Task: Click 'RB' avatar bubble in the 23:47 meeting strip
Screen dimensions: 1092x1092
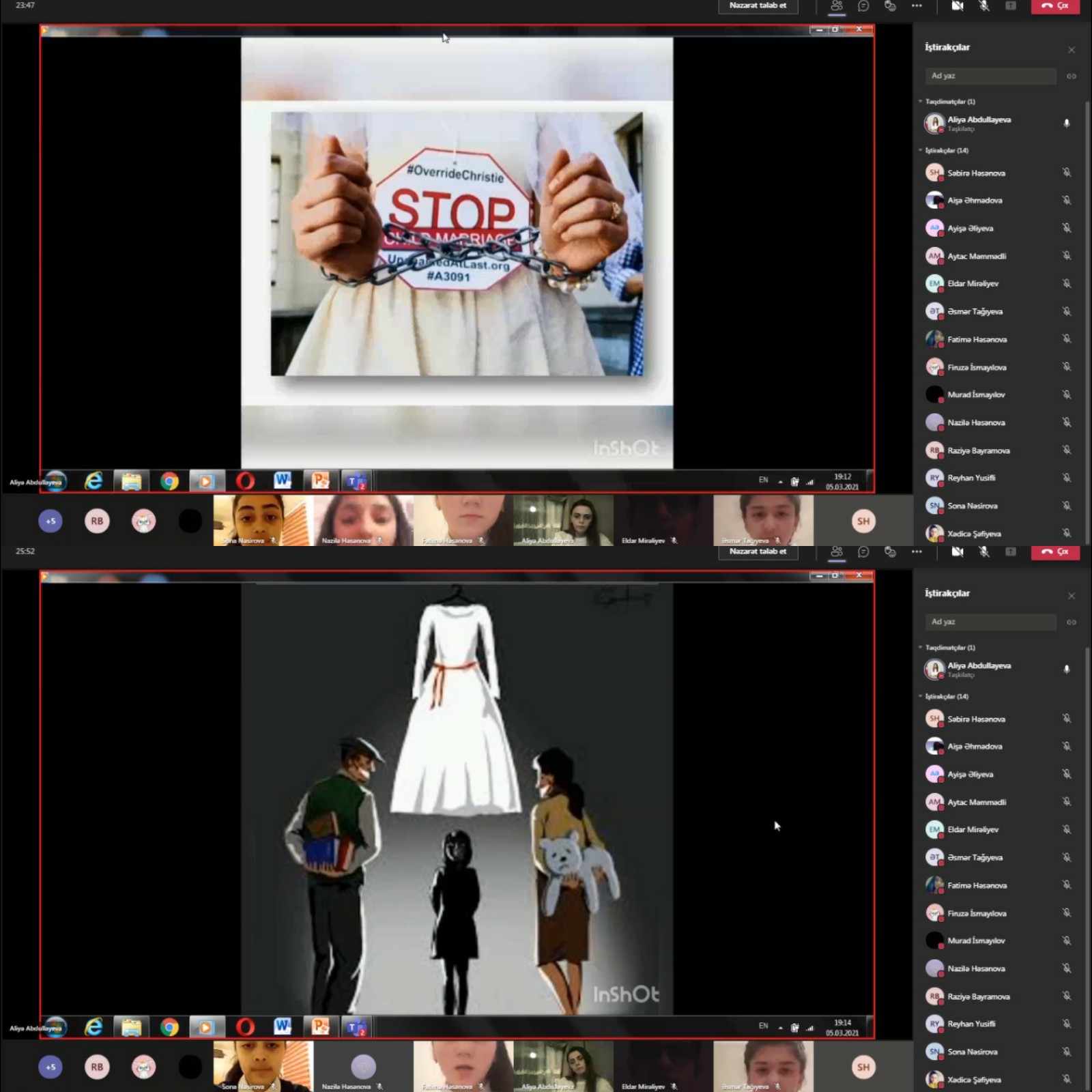Action: [x=97, y=521]
